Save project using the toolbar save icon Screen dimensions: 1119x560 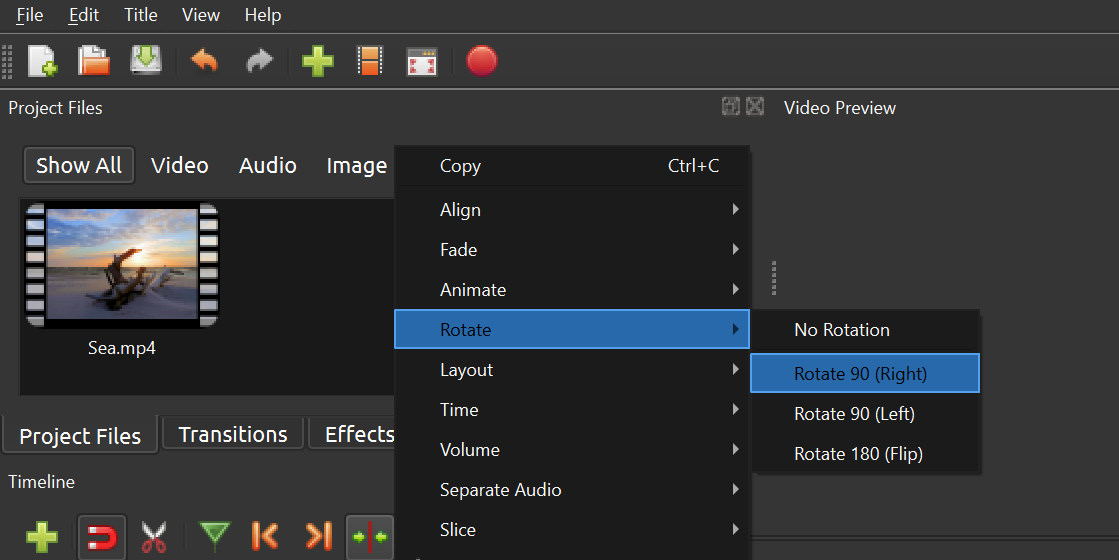[x=146, y=62]
